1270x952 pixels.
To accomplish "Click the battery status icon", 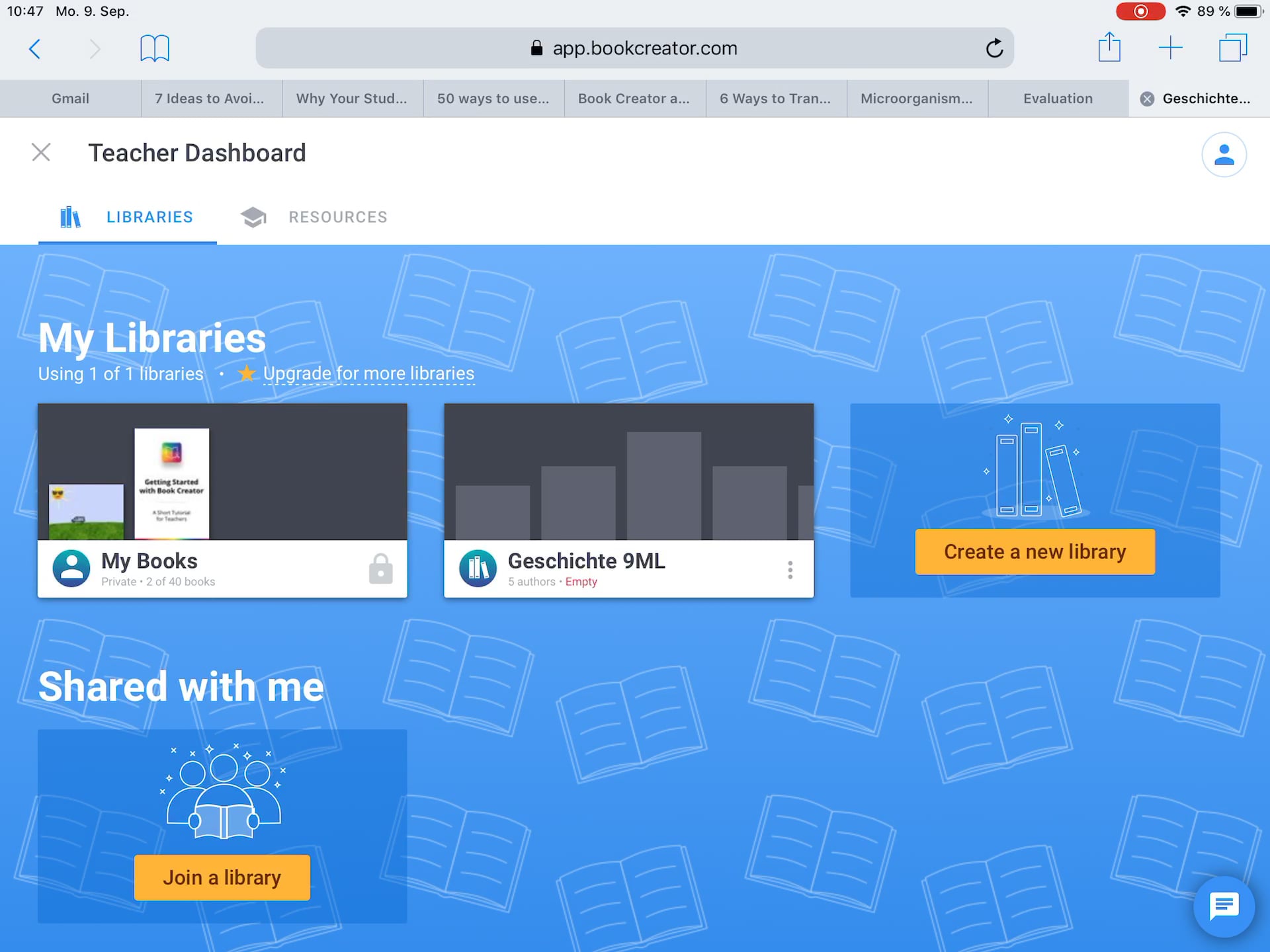I will [1249, 11].
